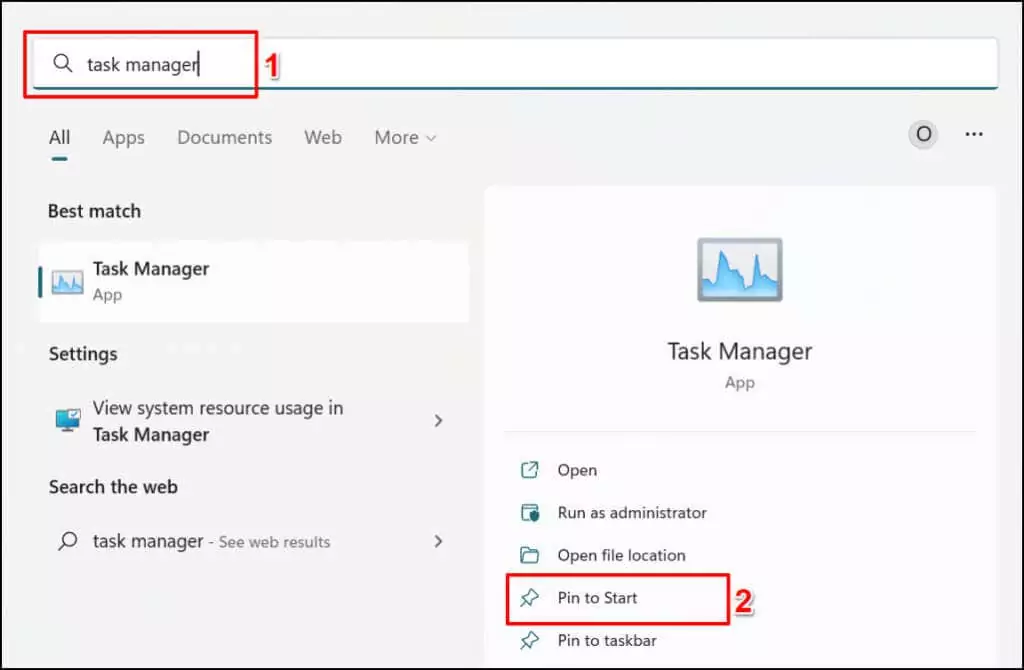Expand chevron beside task manager web result
This screenshot has width=1024, height=670.
[438, 541]
